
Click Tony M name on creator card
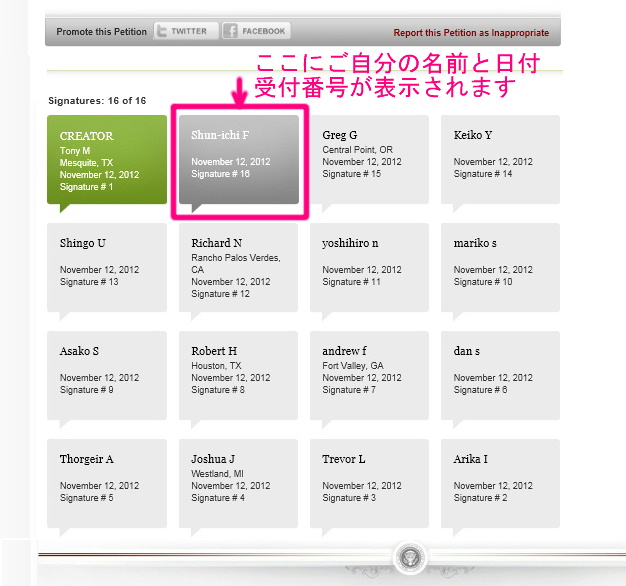[75, 151]
